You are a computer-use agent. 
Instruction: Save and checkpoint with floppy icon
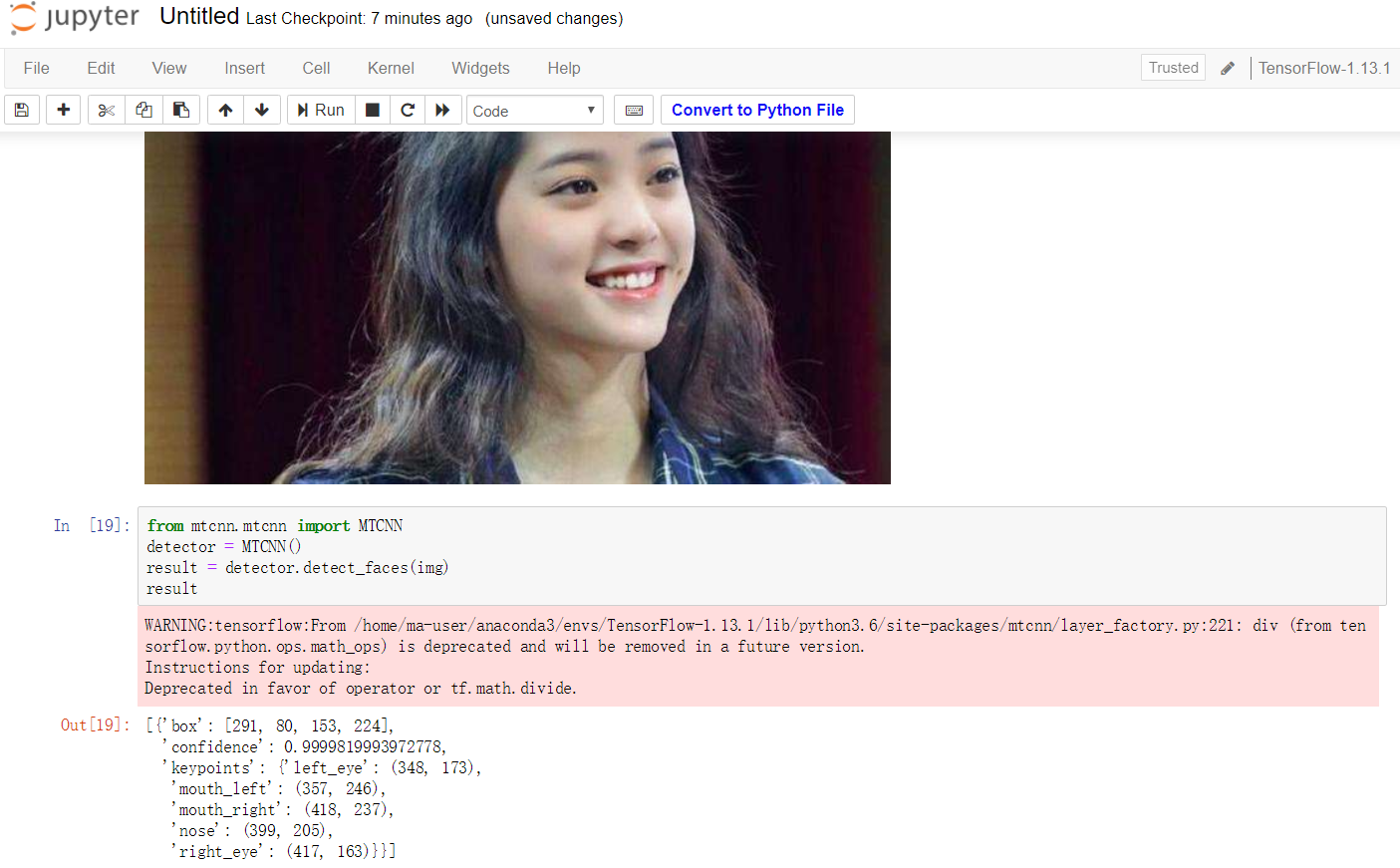coord(22,110)
